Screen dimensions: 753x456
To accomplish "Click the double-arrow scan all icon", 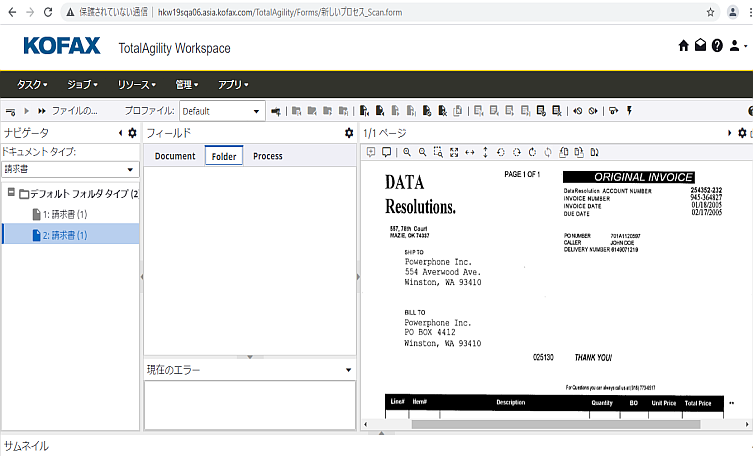I will (x=42, y=111).
